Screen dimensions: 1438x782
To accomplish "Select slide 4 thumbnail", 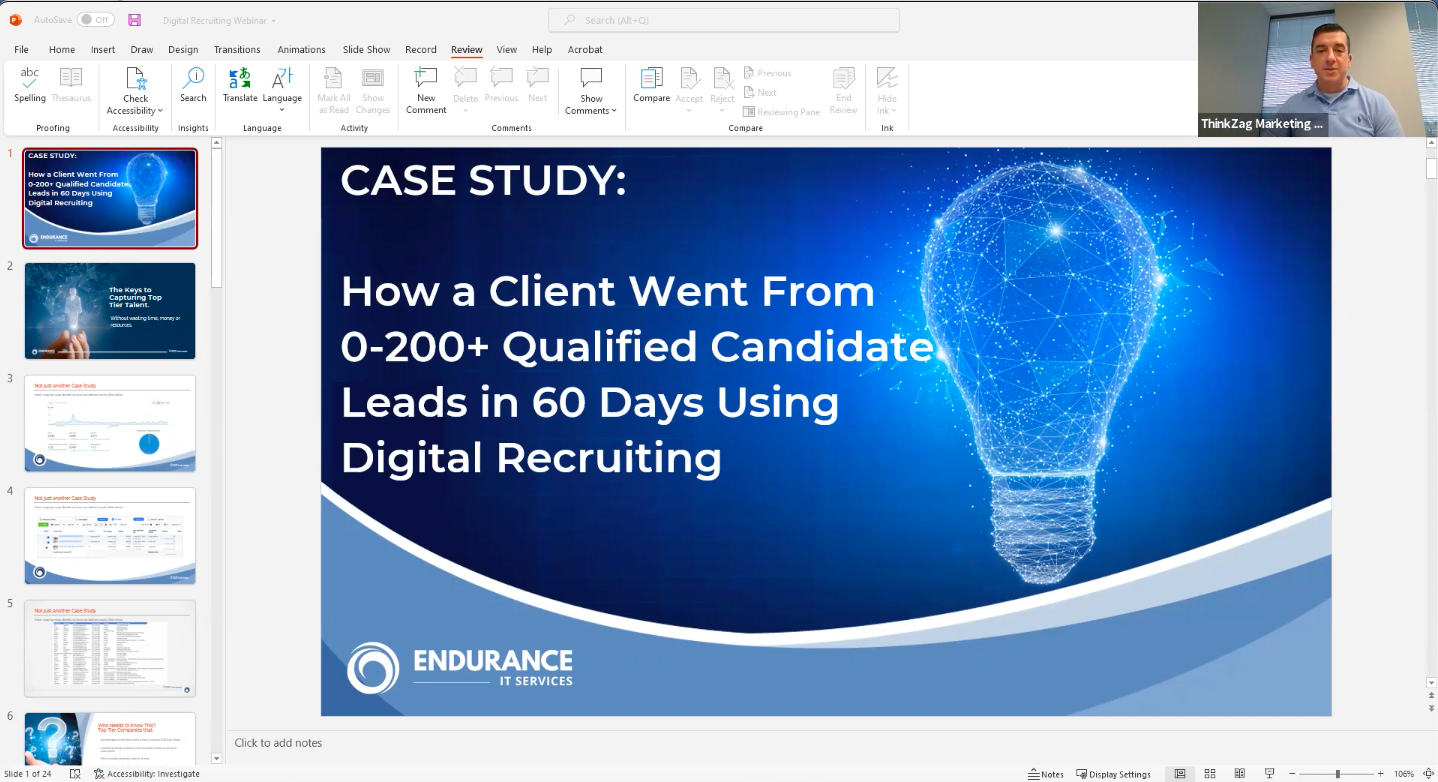I will pos(110,536).
